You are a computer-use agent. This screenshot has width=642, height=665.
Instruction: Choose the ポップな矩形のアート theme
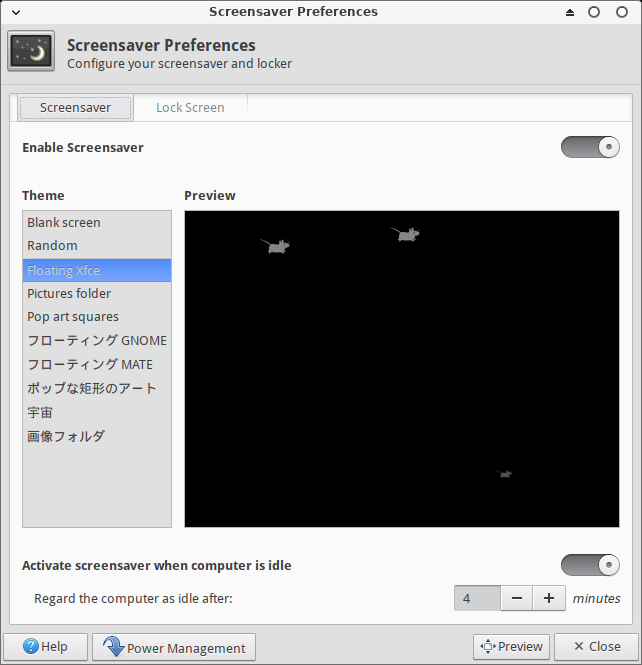pos(97,388)
